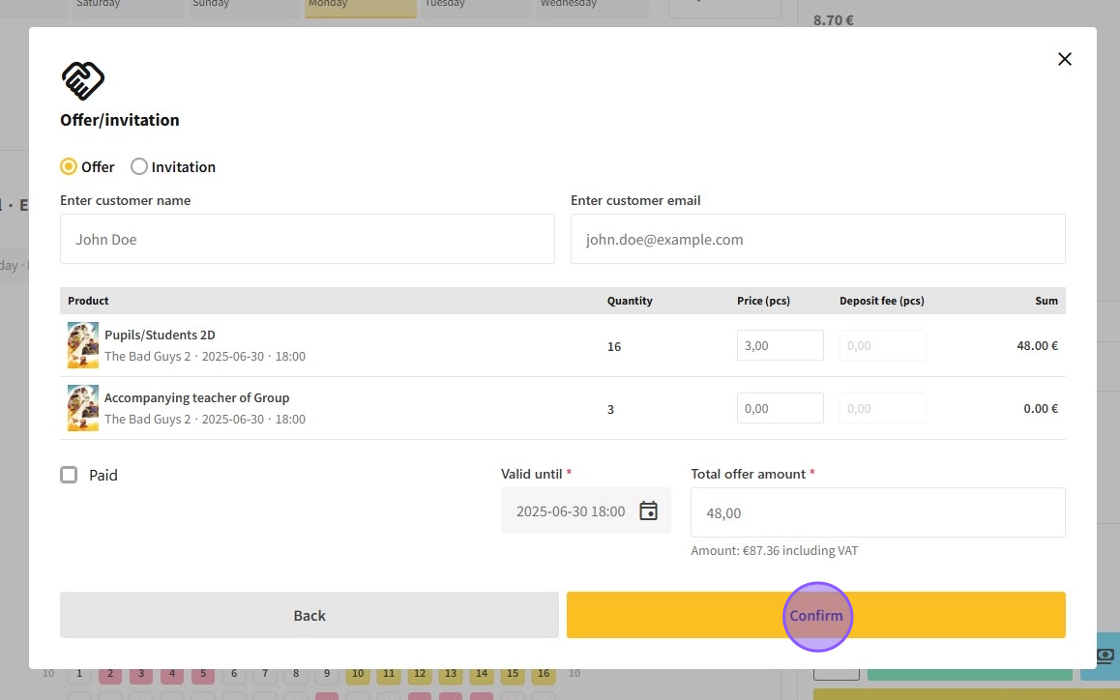Click deposit fee for Pupils/Students 2D
This screenshot has height=700, width=1120.
pos(882,345)
